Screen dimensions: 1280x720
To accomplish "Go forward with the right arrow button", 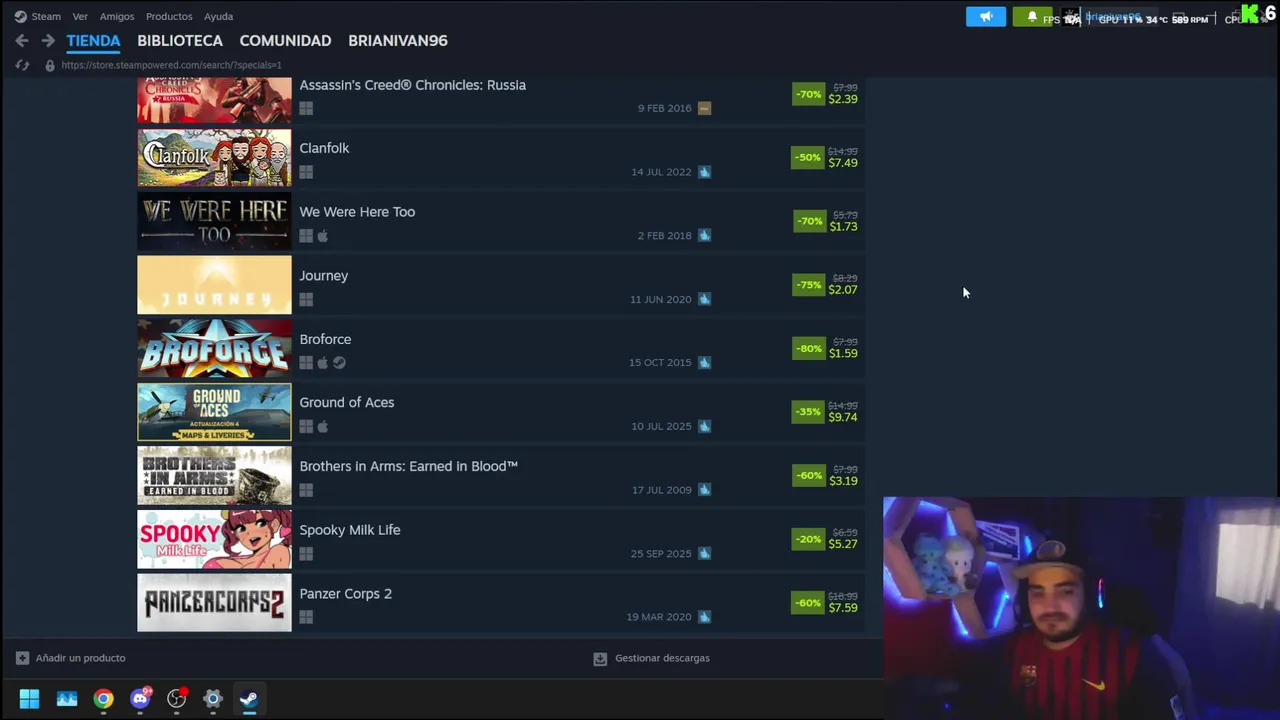I will pos(48,41).
